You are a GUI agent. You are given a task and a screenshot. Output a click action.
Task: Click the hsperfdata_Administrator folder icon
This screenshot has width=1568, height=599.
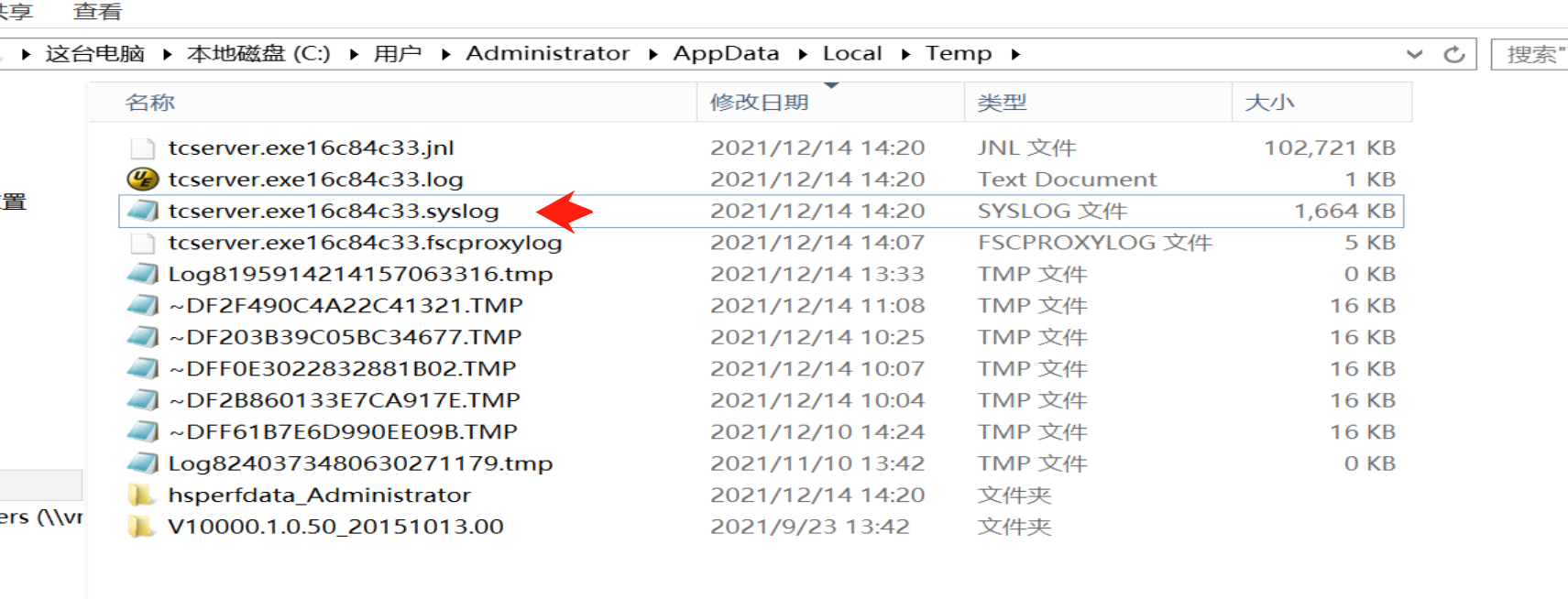click(x=141, y=495)
